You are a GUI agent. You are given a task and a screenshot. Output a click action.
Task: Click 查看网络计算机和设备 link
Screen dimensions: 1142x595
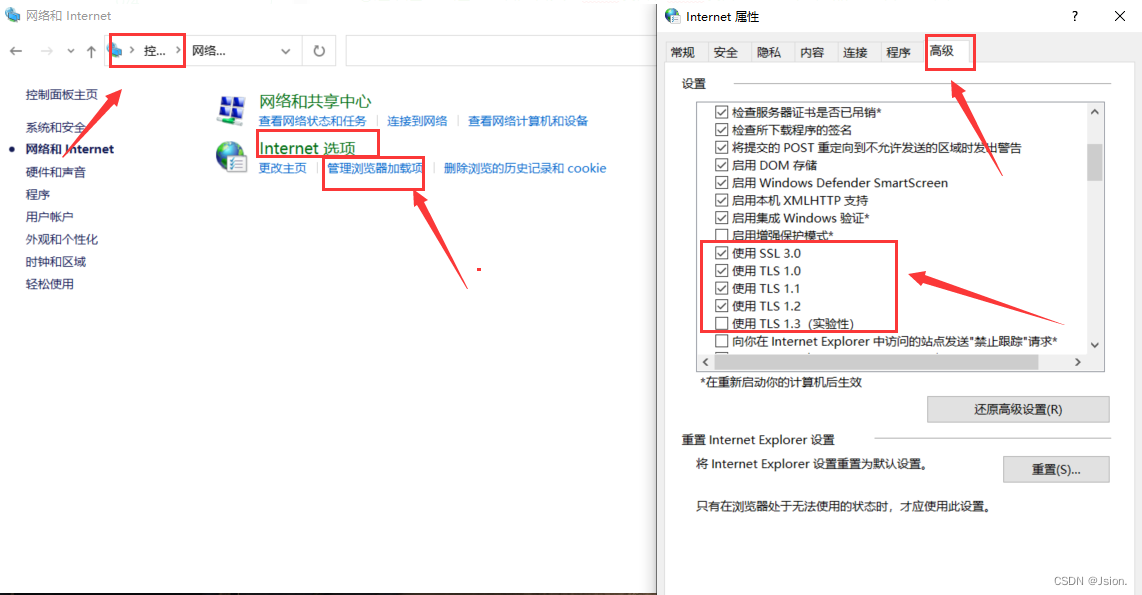[x=528, y=121]
